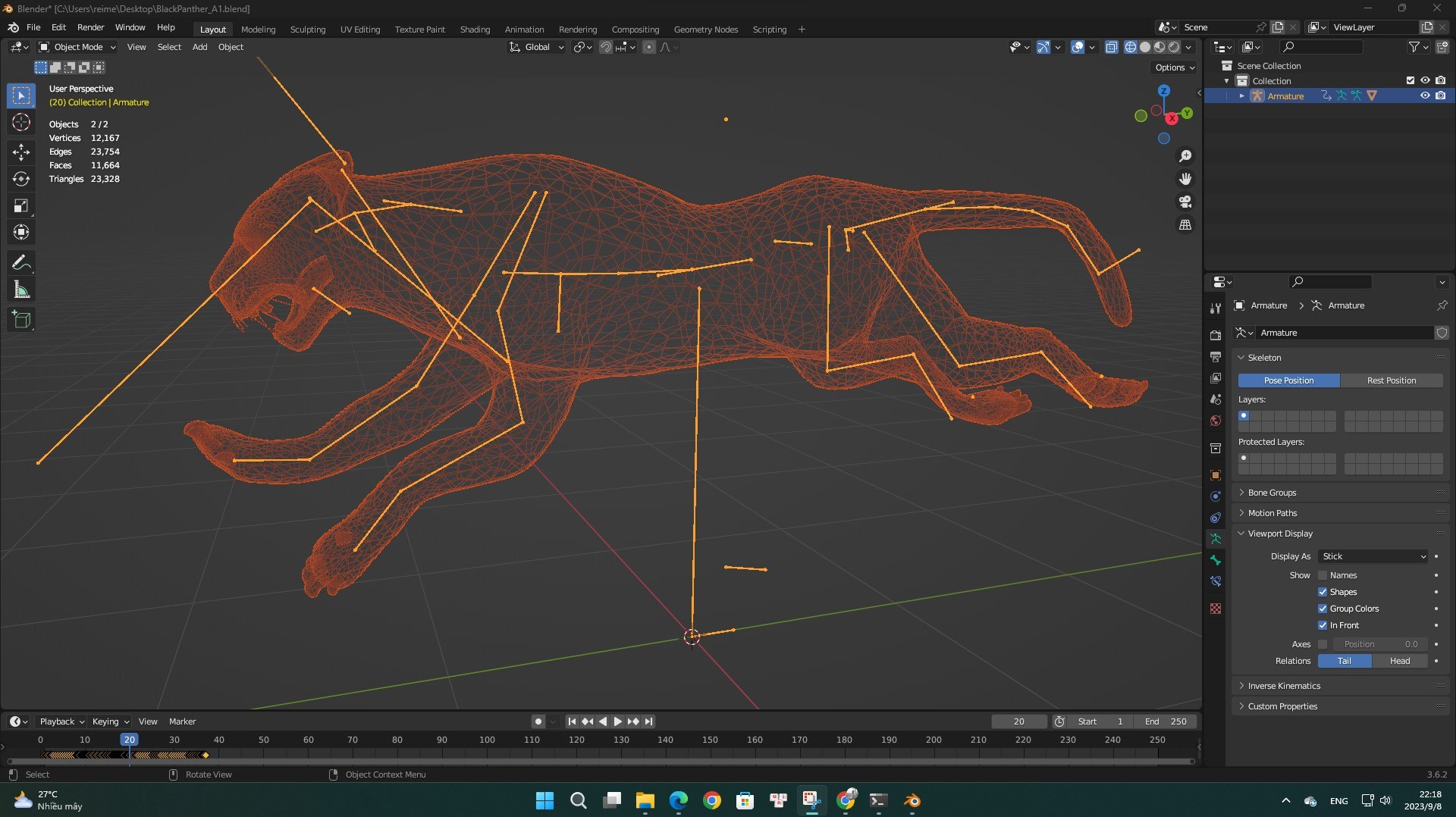Open the Bone Constraints properties tab

click(x=1216, y=581)
